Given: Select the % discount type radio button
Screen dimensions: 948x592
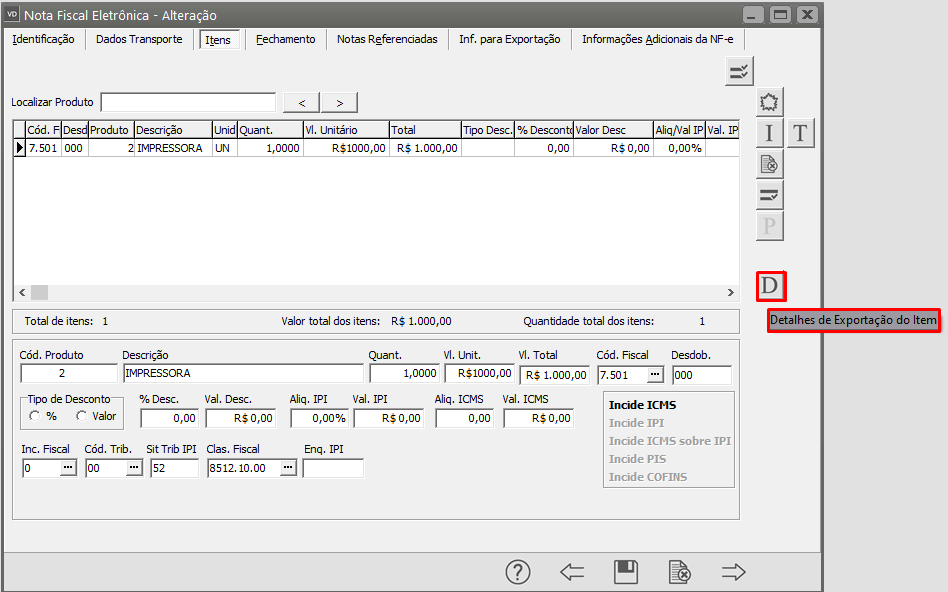Looking at the screenshot, I should point(36,416).
